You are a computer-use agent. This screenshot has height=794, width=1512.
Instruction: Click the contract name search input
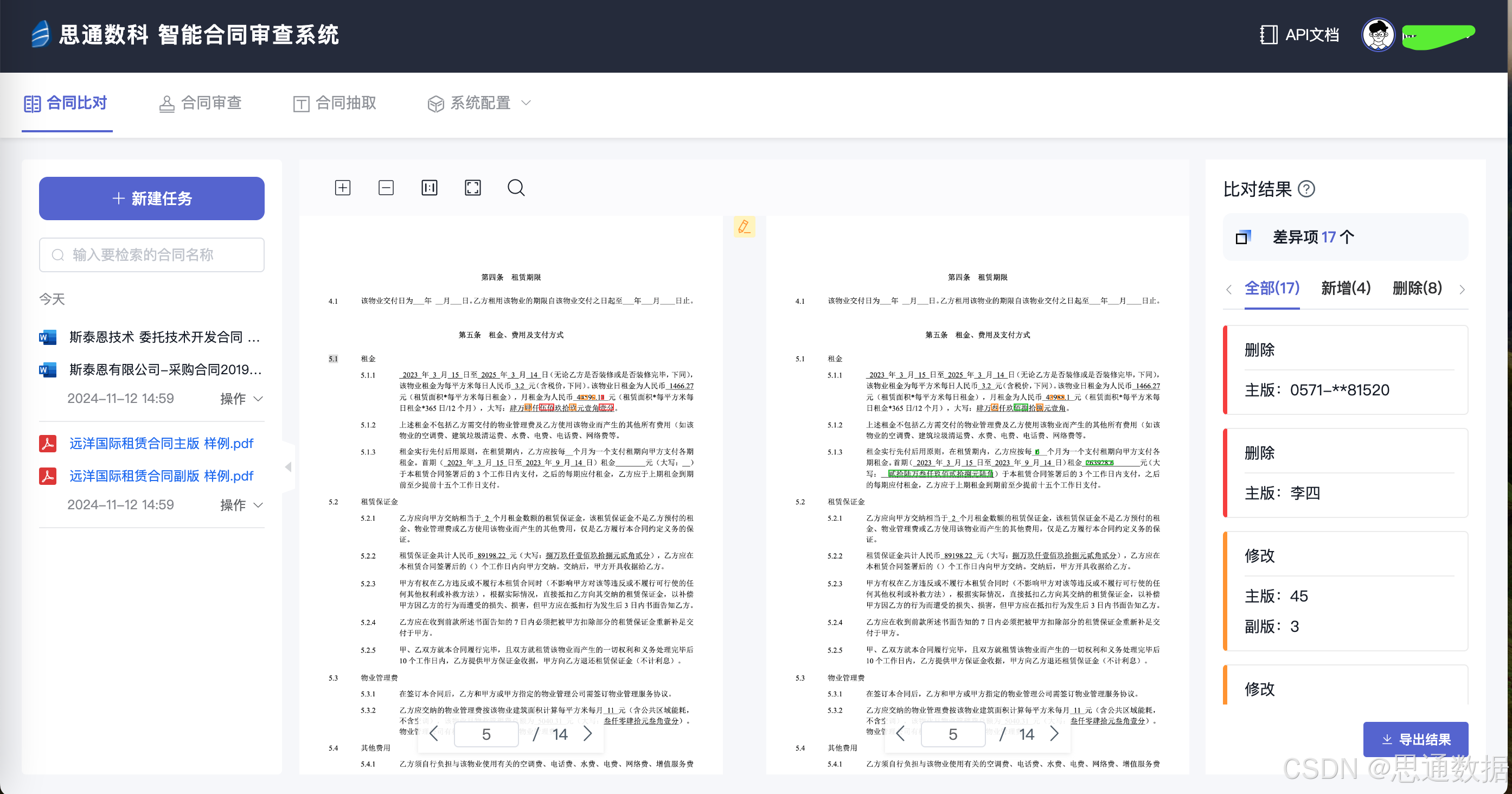pos(151,255)
